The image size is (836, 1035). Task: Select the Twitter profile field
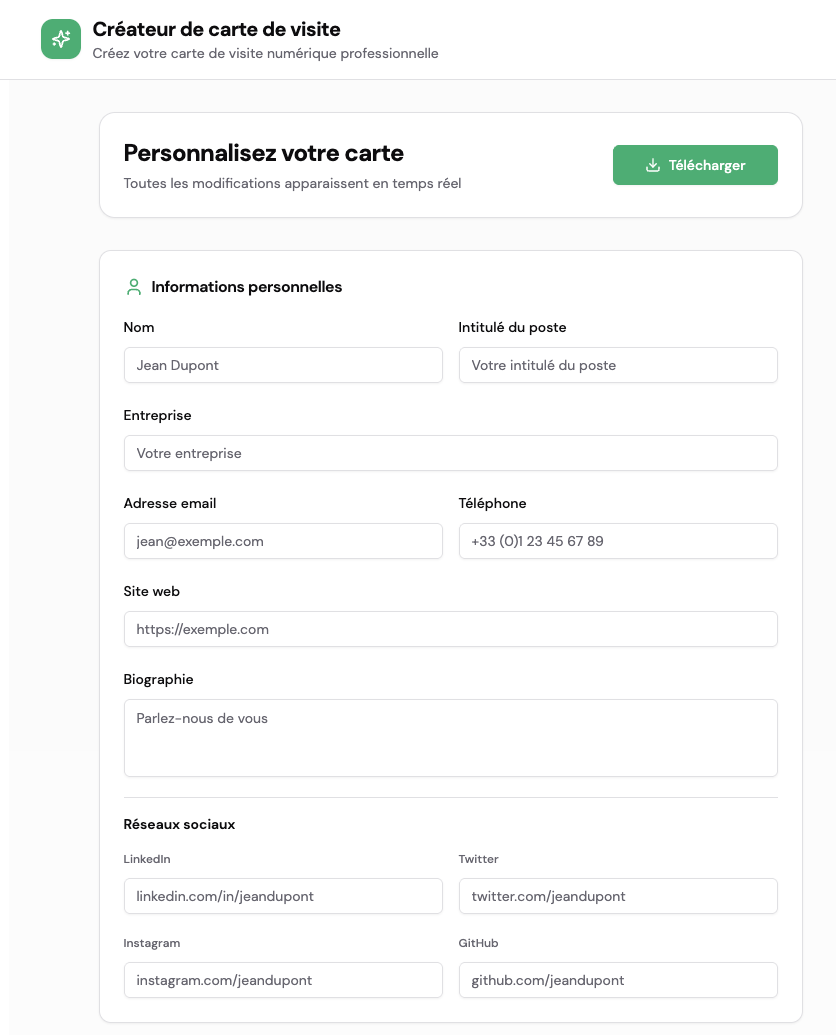coord(618,896)
